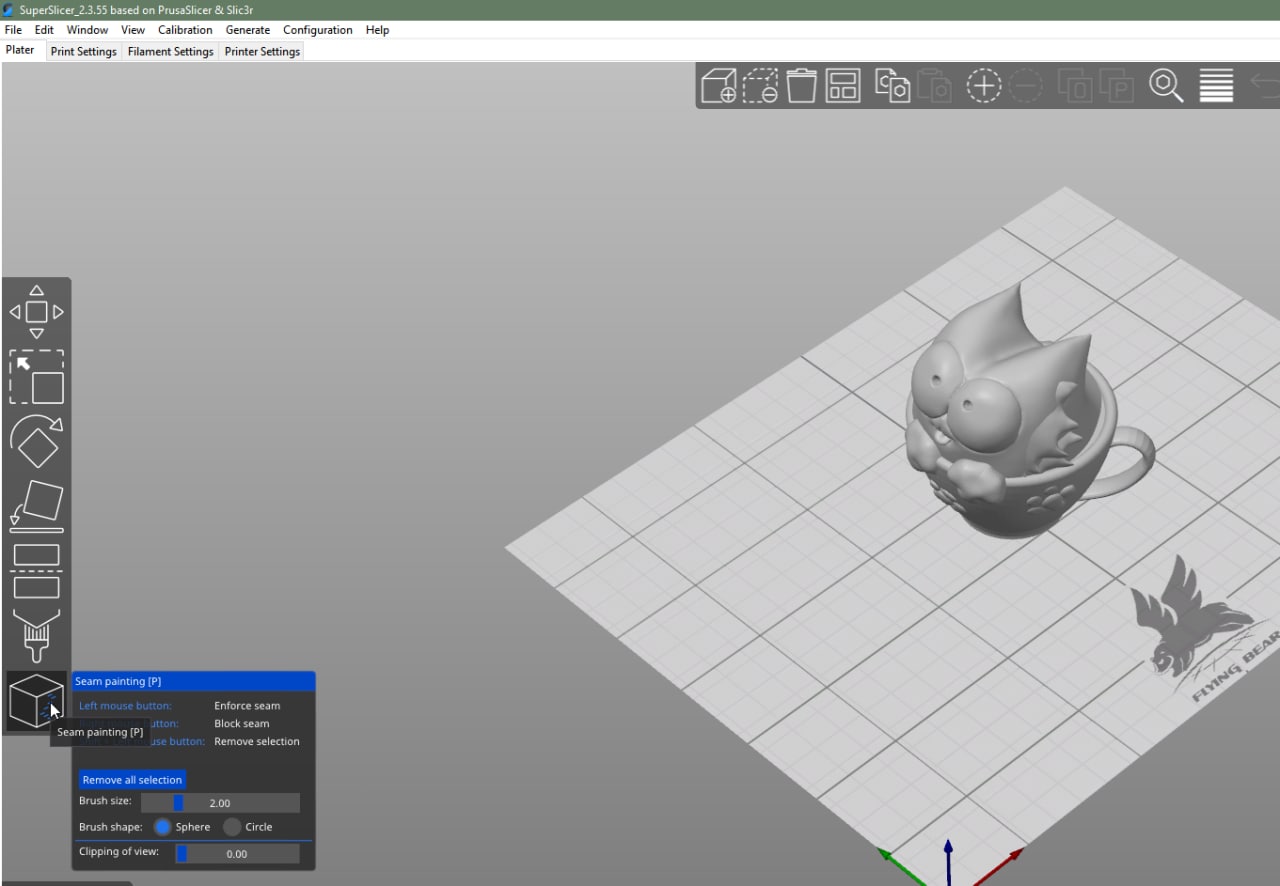Screen dimensions: 1280x886
Task: Click the Paste clipboard icon
Action: (934, 86)
